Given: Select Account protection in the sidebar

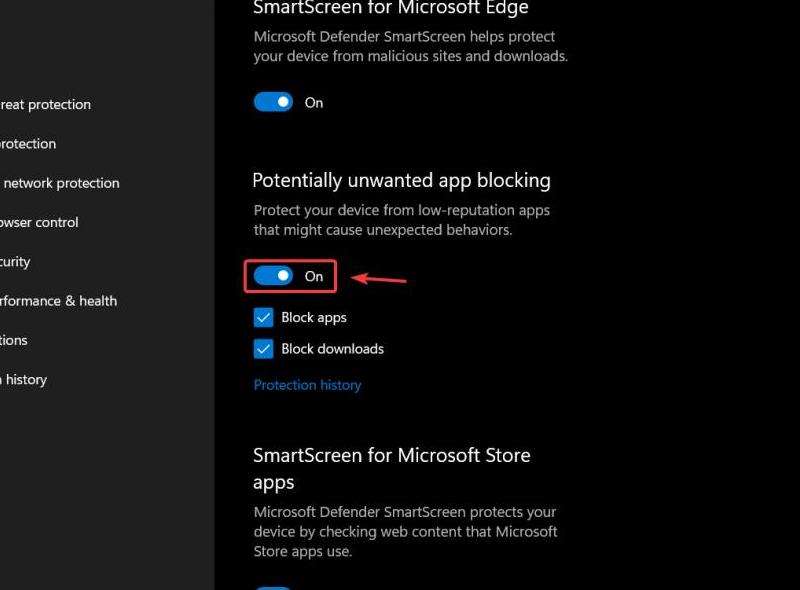Looking at the screenshot, I should click(x=28, y=144).
